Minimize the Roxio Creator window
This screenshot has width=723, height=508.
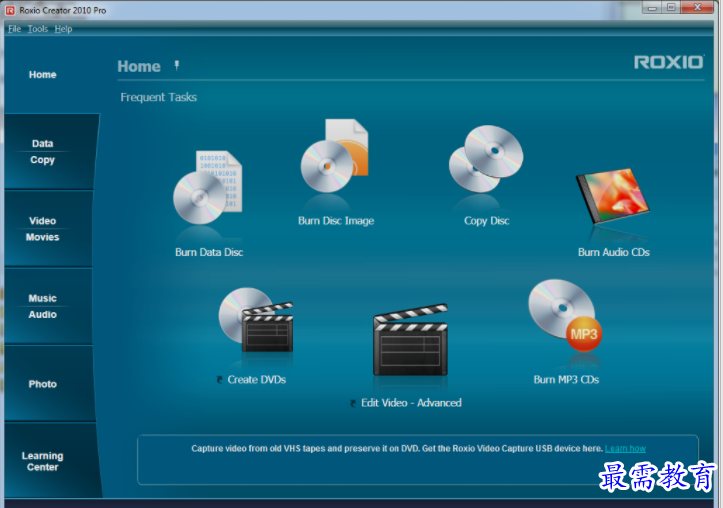652,7
